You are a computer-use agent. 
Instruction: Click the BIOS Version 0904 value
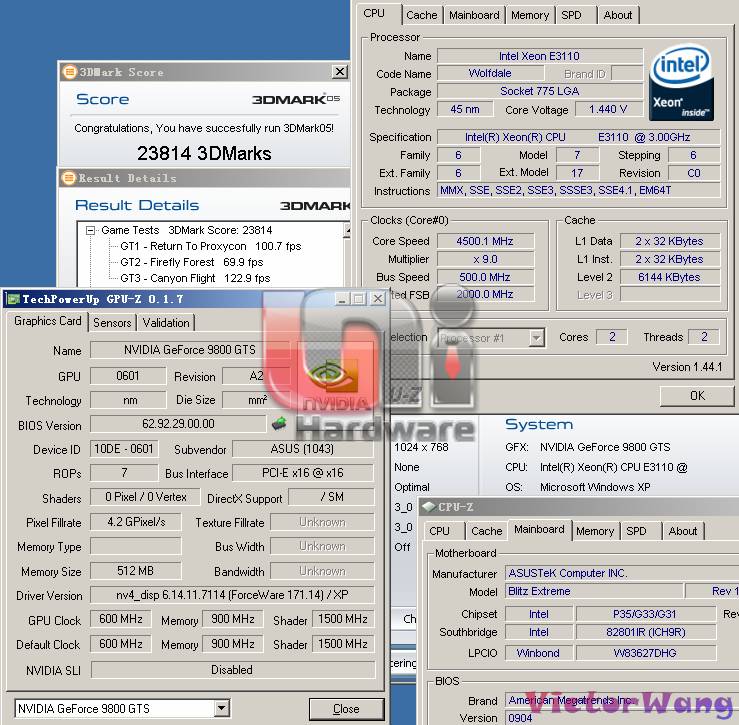coord(622,717)
